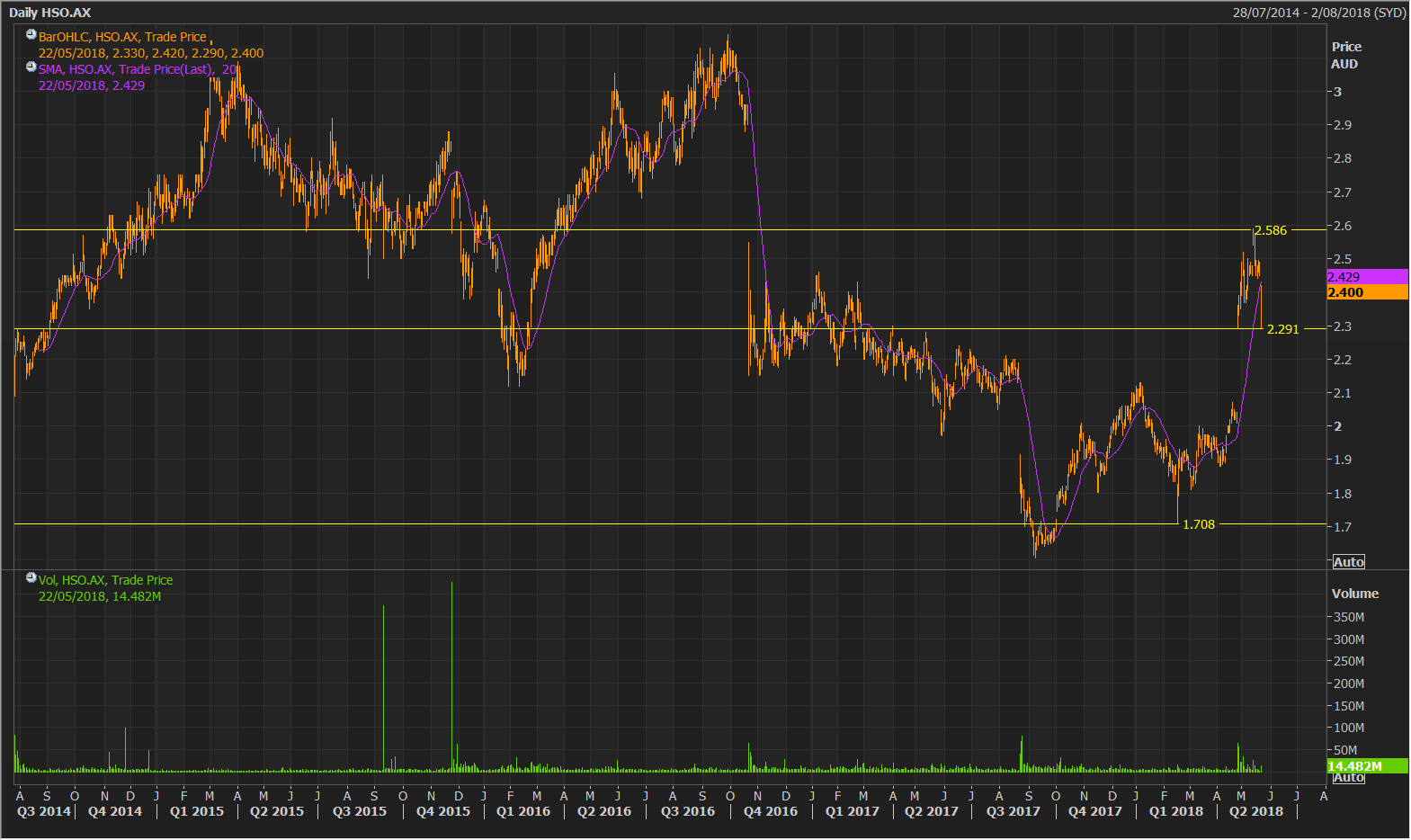This screenshot has height=840, width=1411.
Task: Click the Q1 2017 quarter label
Action: (x=853, y=811)
